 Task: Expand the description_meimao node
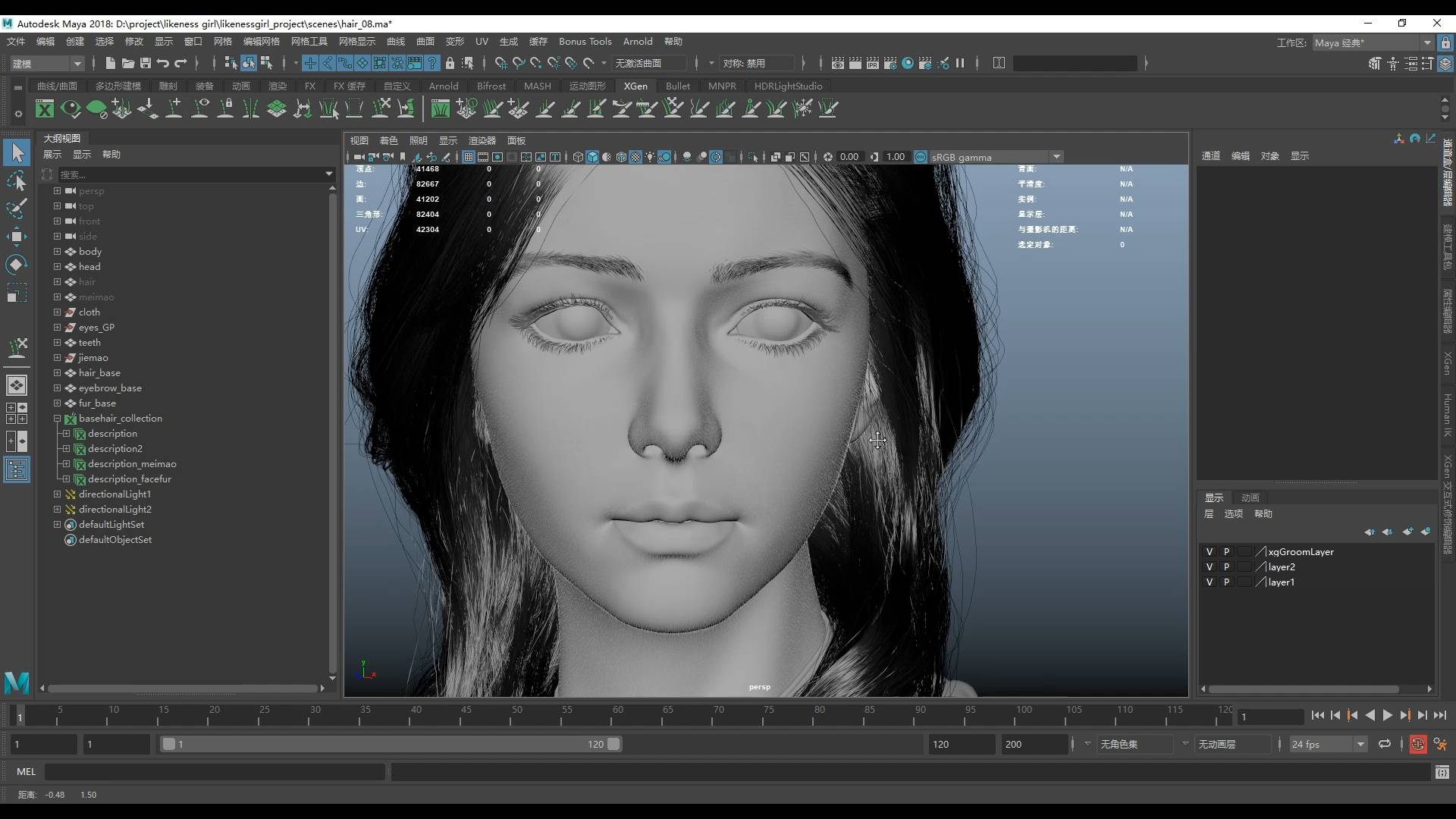[66, 463]
